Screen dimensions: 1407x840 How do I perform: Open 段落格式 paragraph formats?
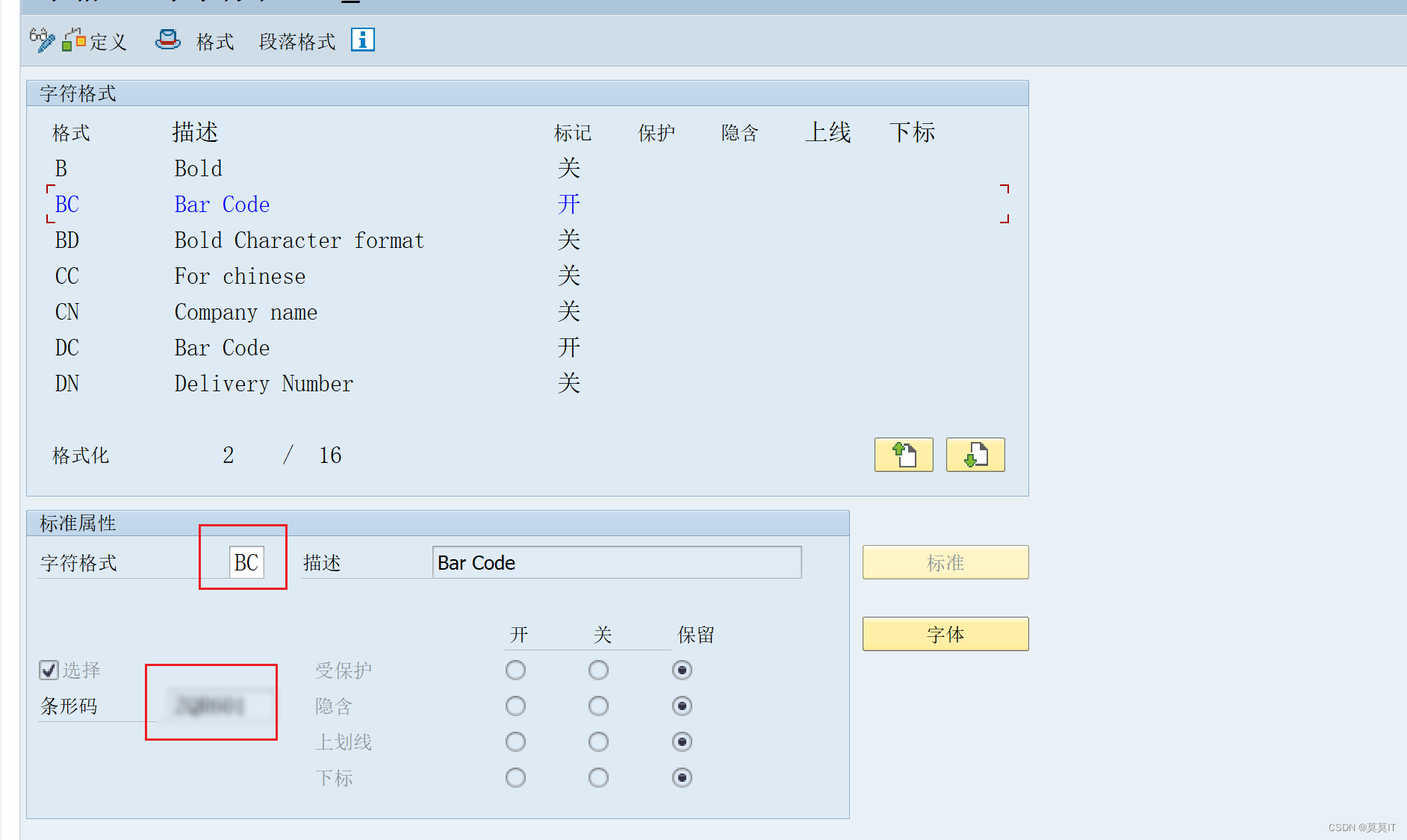click(297, 42)
